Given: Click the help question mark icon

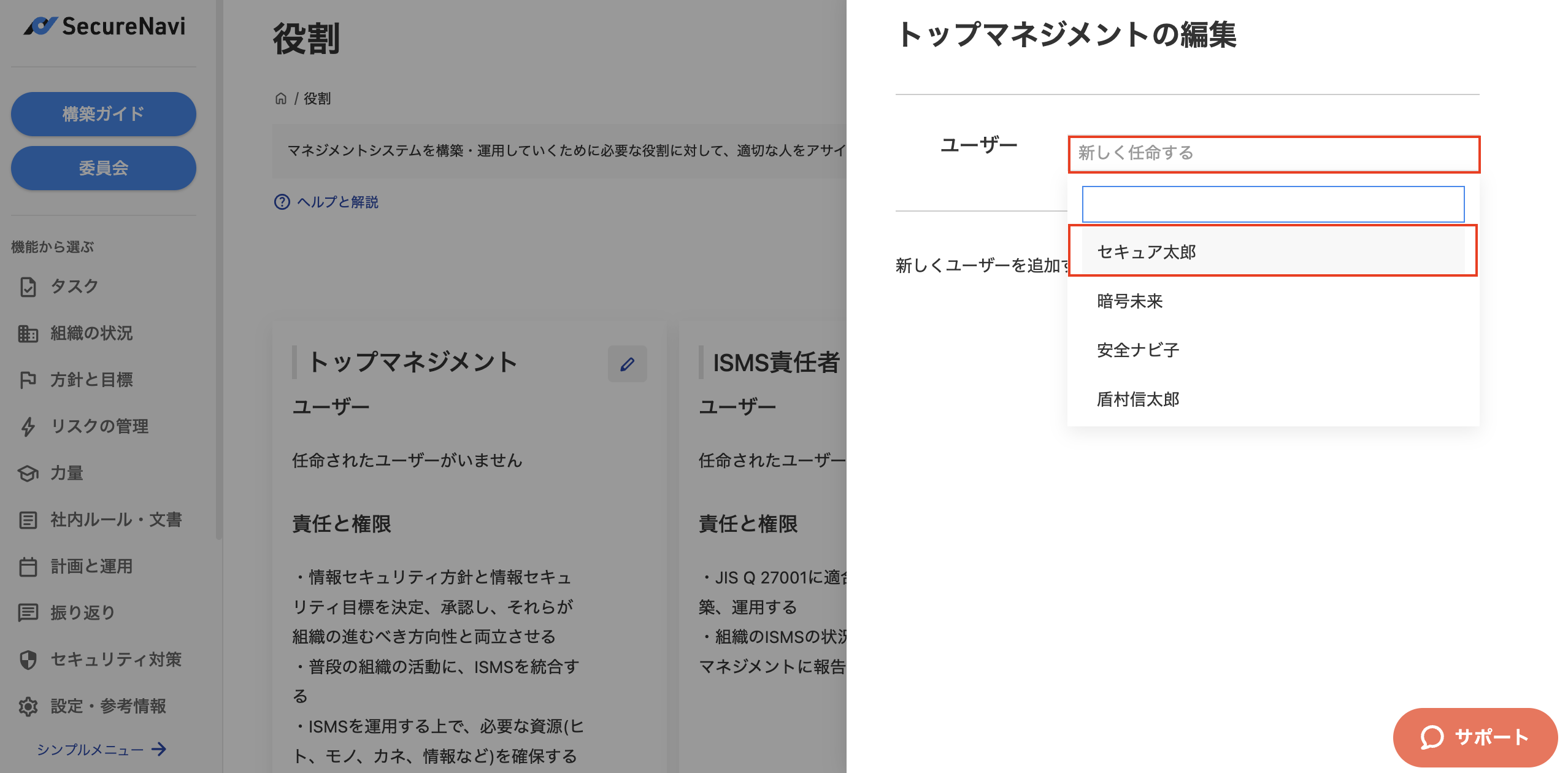Looking at the screenshot, I should point(282,202).
